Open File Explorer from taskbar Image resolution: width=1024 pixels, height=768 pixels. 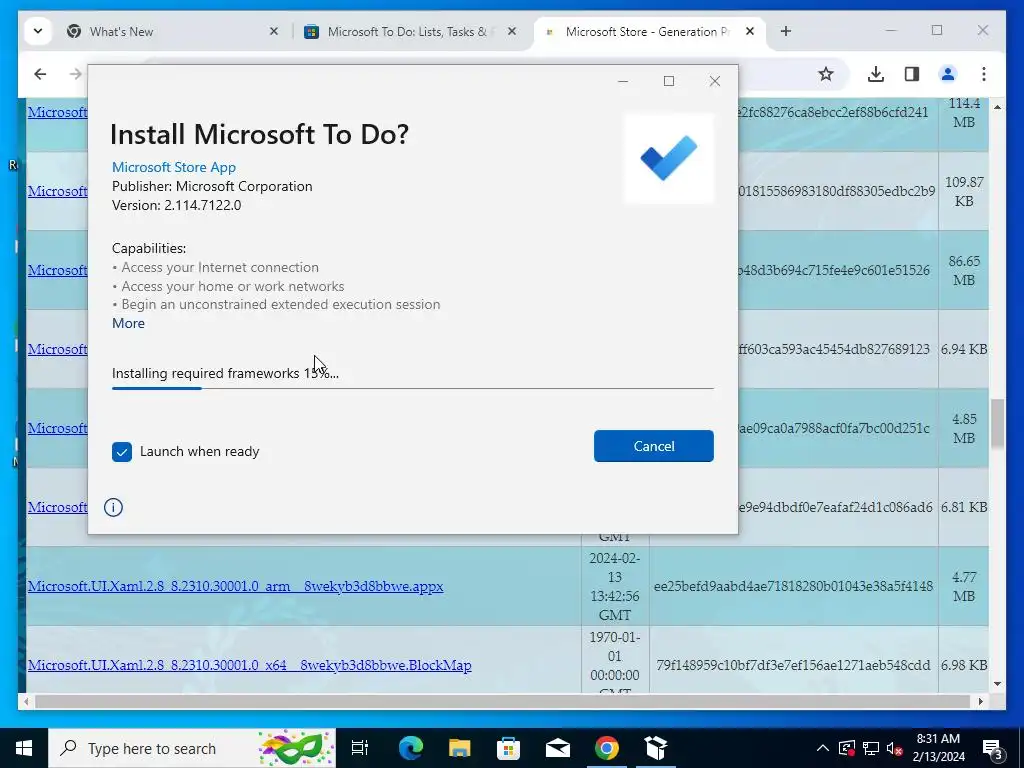coord(459,748)
